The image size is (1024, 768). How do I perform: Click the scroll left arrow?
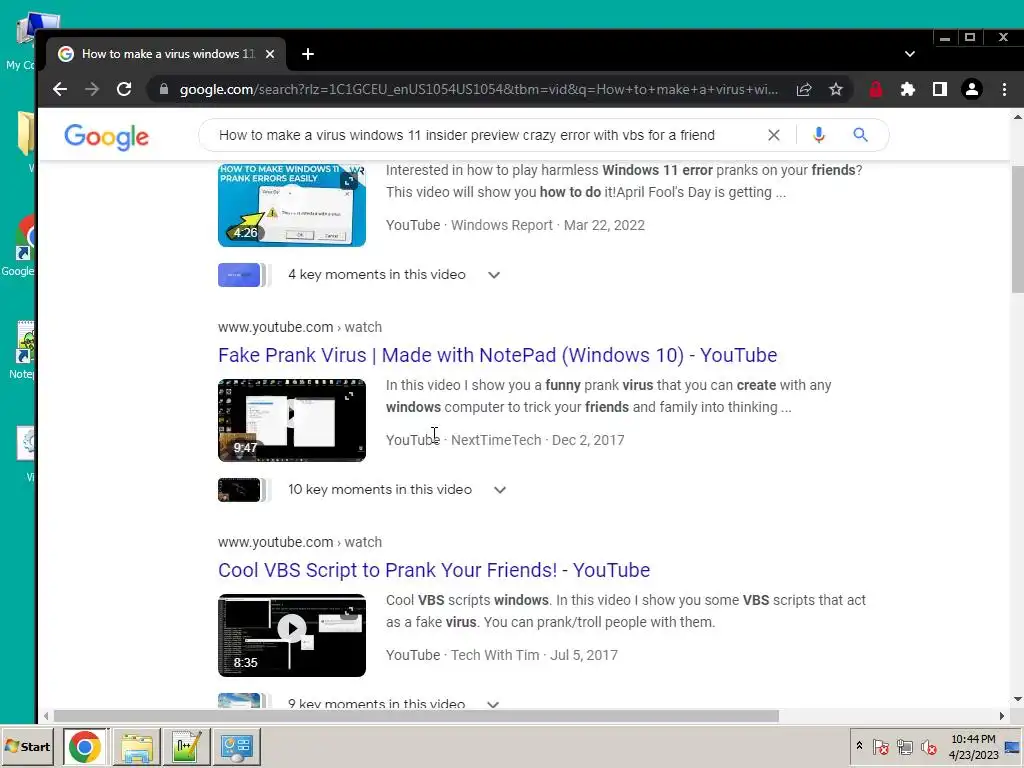(45, 716)
